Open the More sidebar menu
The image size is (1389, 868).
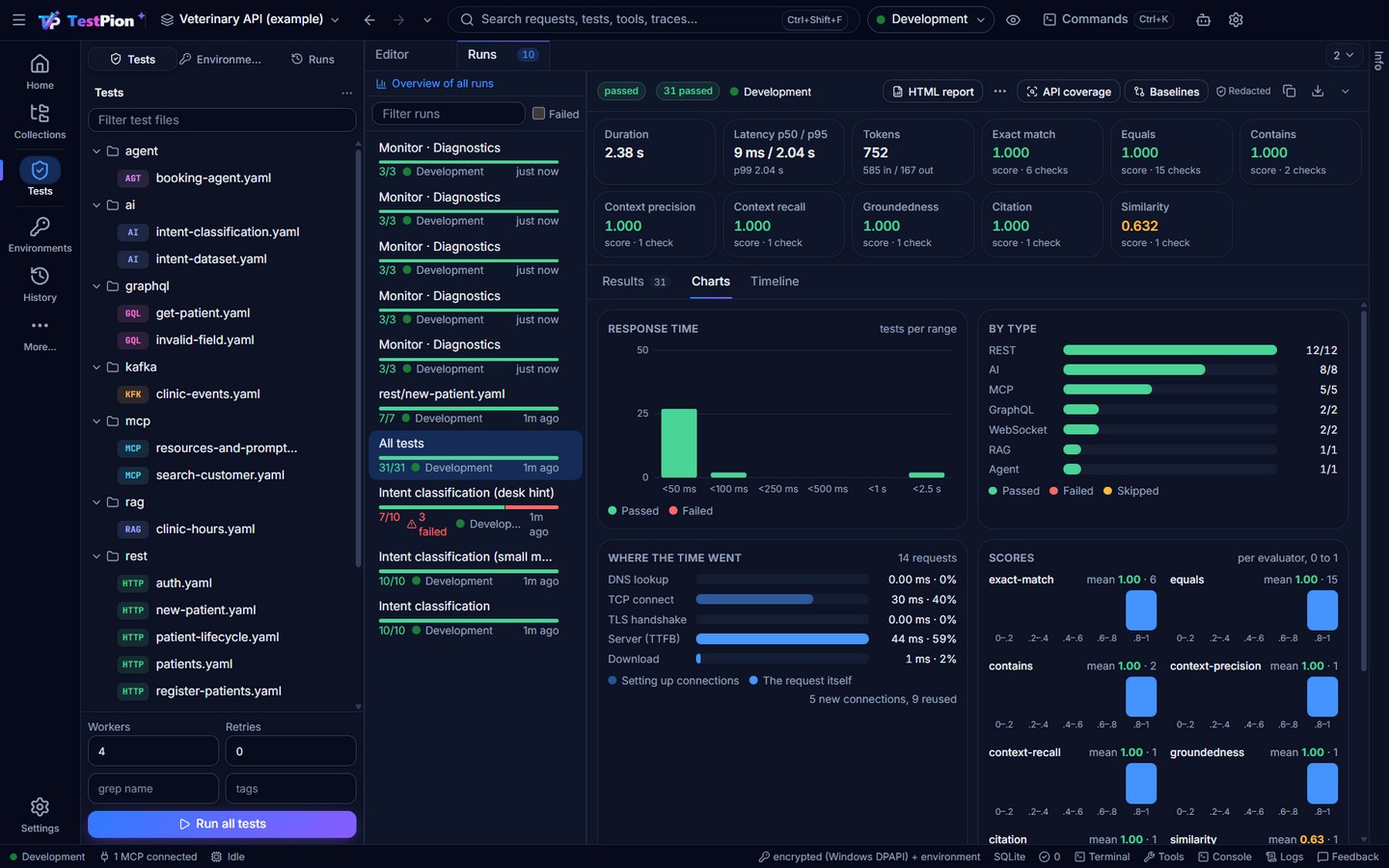40,334
